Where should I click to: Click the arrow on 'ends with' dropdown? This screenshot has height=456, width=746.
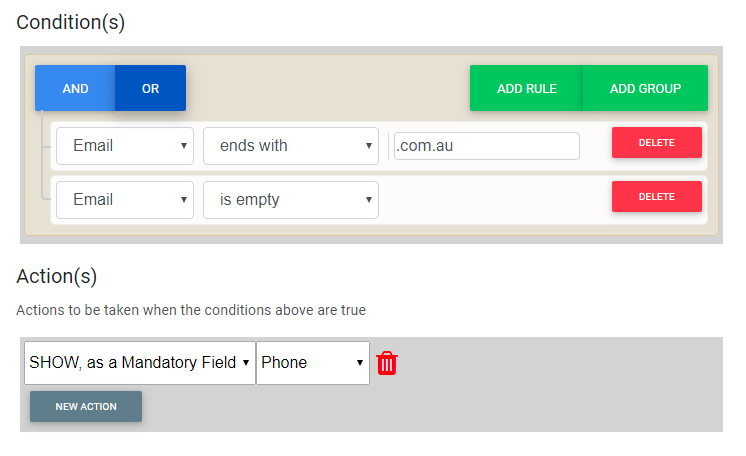click(368, 146)
